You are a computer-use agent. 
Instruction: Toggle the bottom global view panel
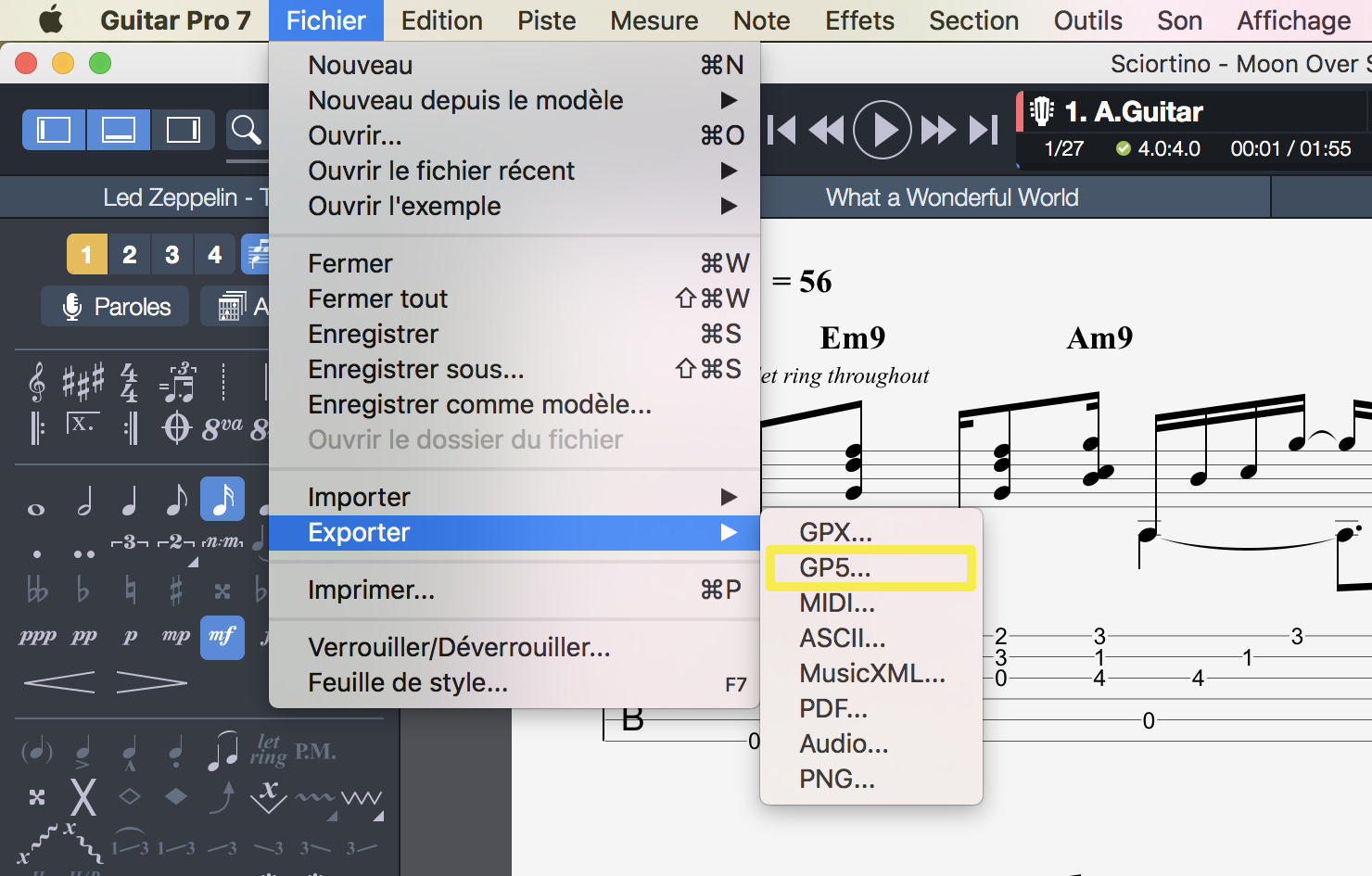click(x=118, y=130)
